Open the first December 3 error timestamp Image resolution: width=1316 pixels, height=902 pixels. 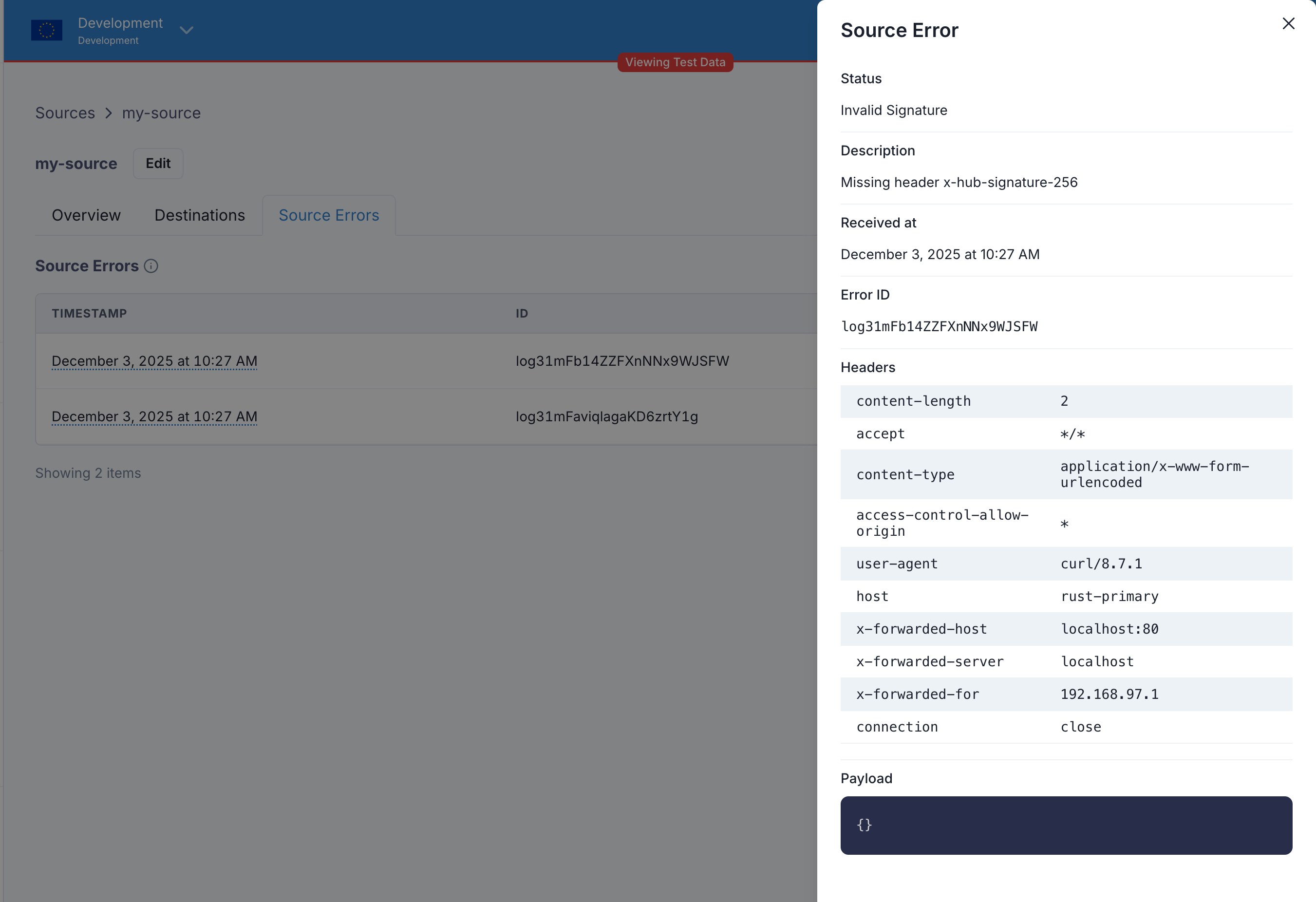point(154,361)
